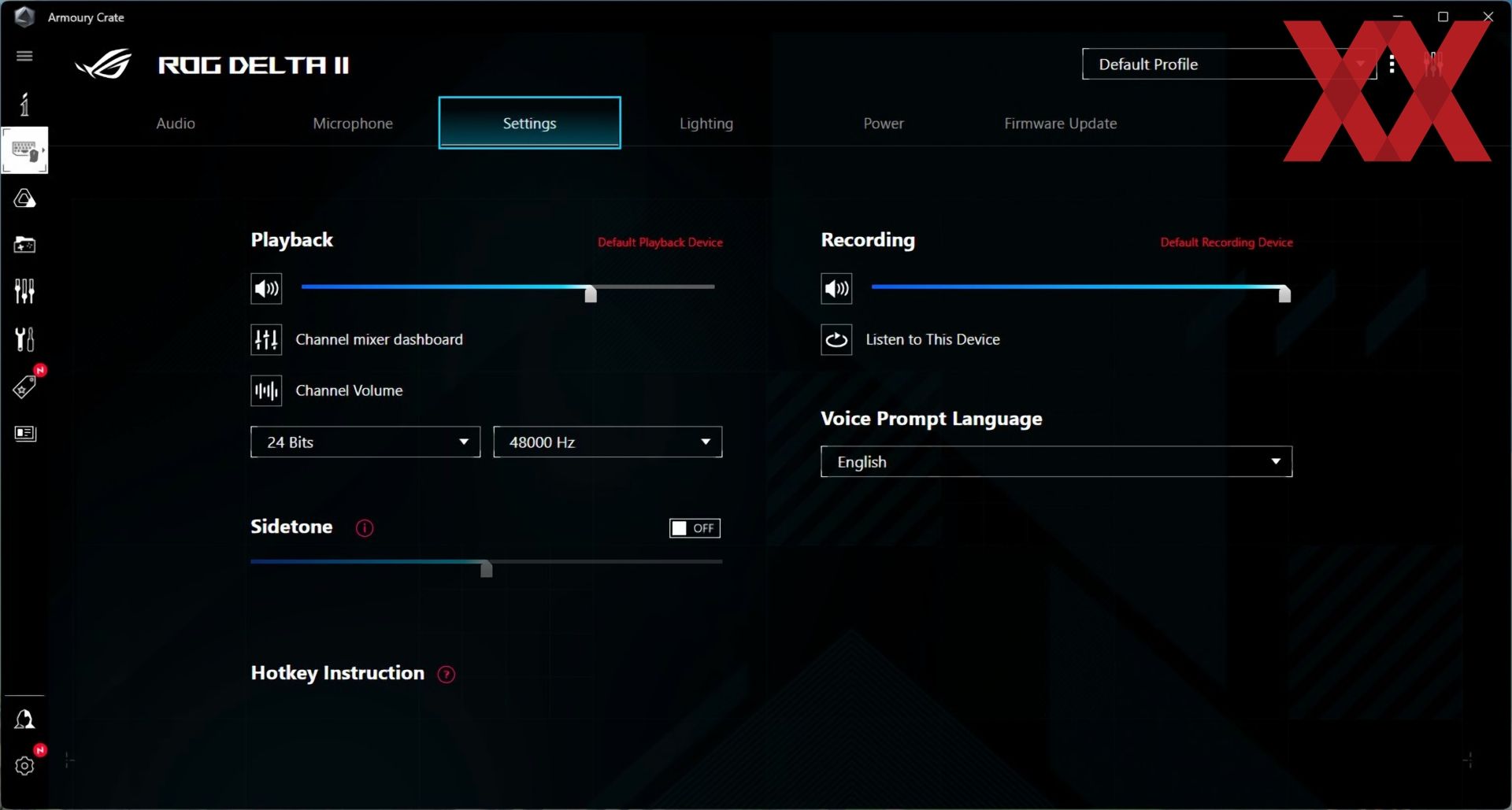Click the Sidetone level slider handle
This screenshot has height=810, width=1512.
(x=487, y=568)
